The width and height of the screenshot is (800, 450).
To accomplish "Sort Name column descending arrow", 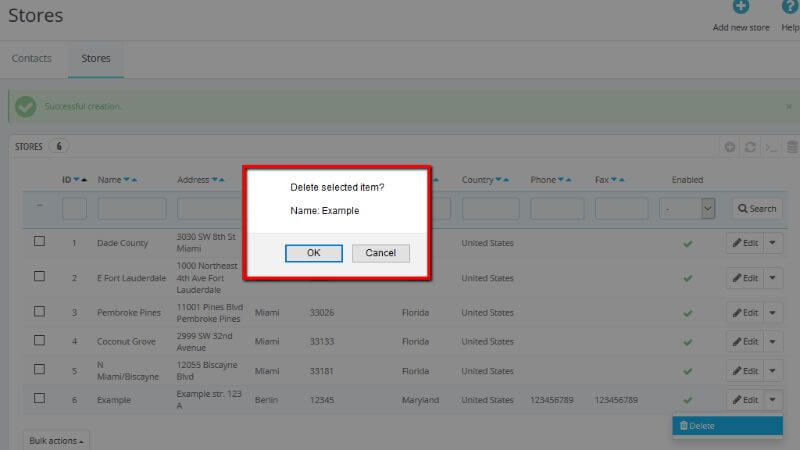I will pos(126,180).
